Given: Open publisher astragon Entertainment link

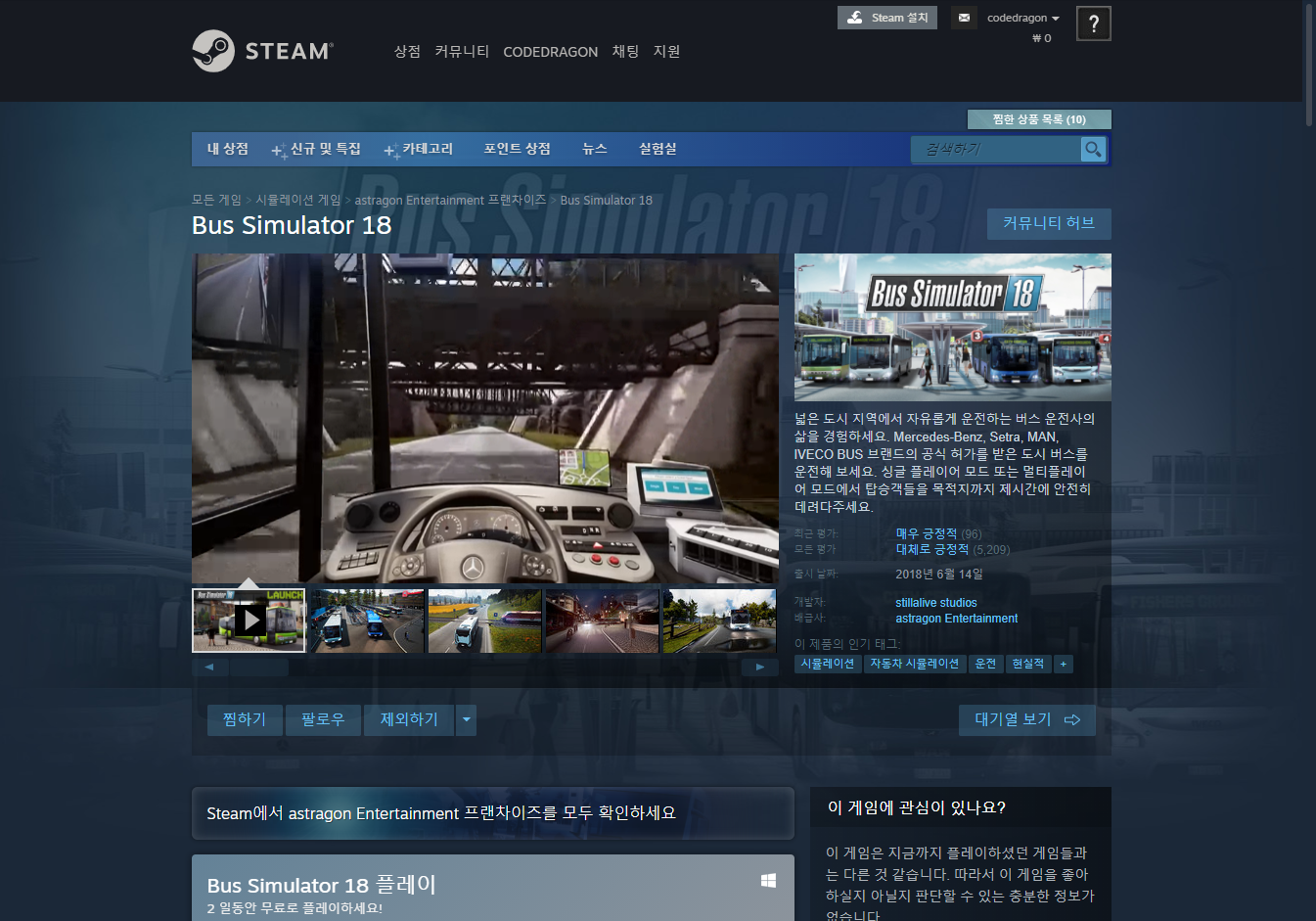Looking at the screenshot, I should (956, 619).
